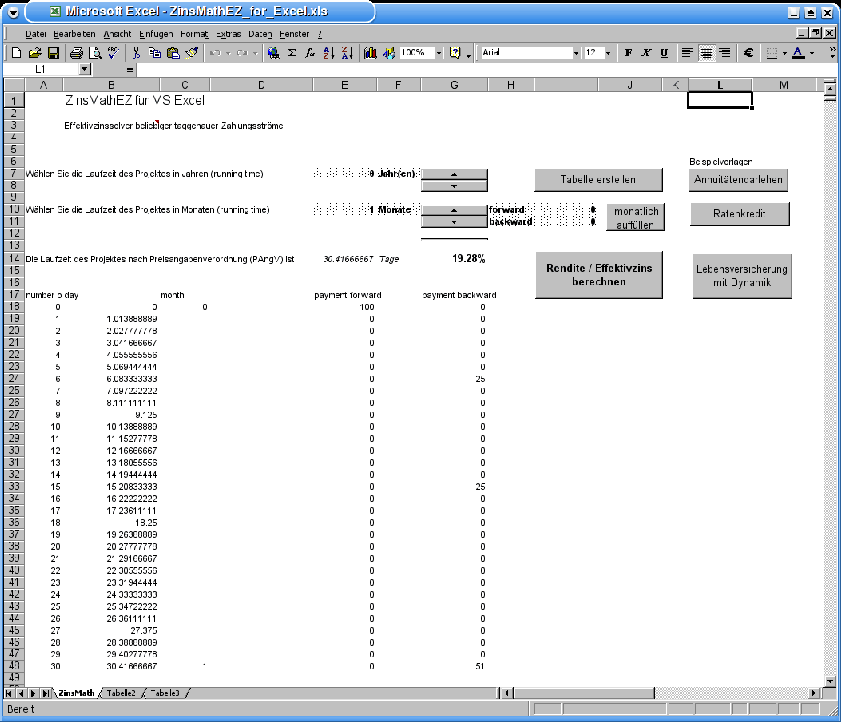Copy the selection
This screenshot has width=841, height=722.
[x=155, y=53]
